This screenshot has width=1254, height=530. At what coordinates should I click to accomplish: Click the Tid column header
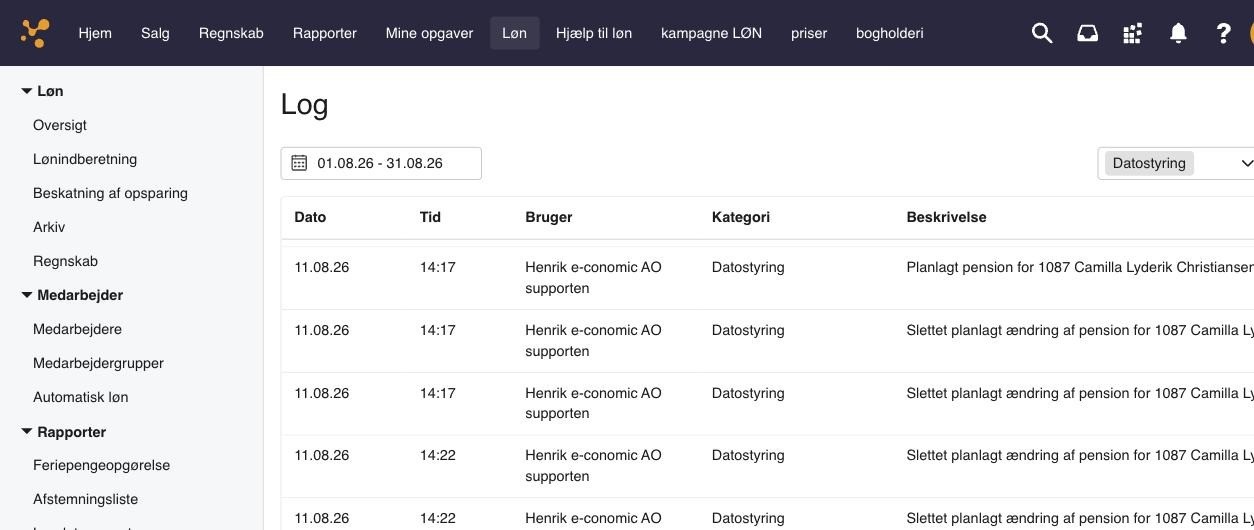click(430, 217)
